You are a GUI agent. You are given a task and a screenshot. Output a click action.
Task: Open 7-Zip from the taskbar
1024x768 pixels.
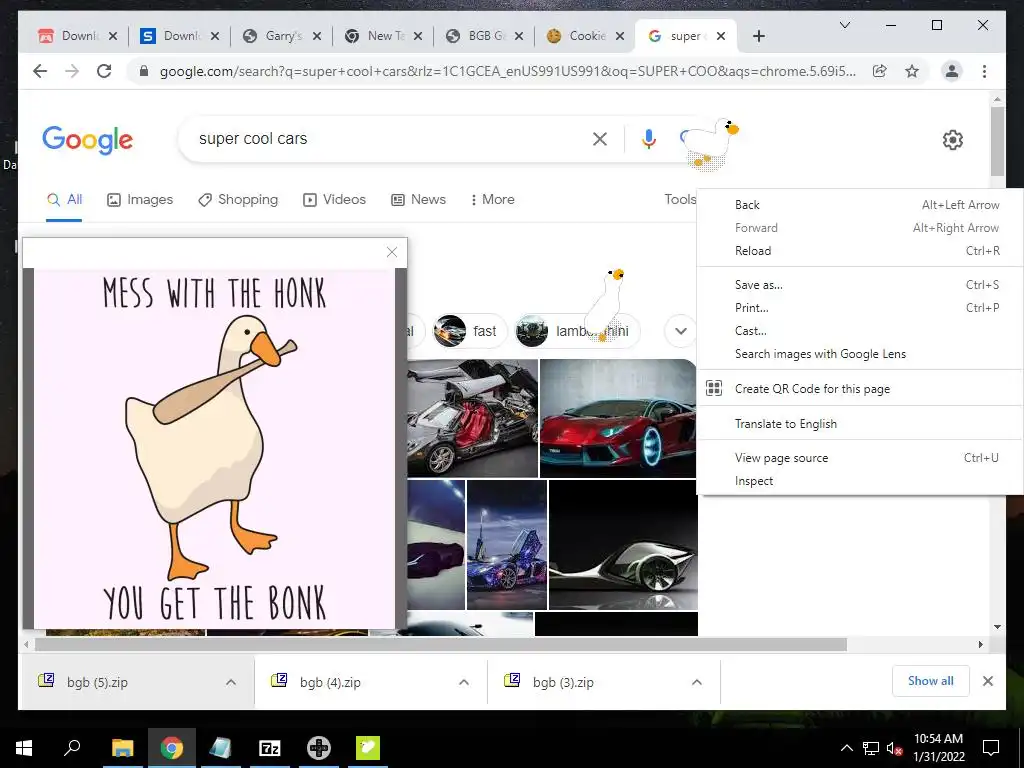point(270,748)
